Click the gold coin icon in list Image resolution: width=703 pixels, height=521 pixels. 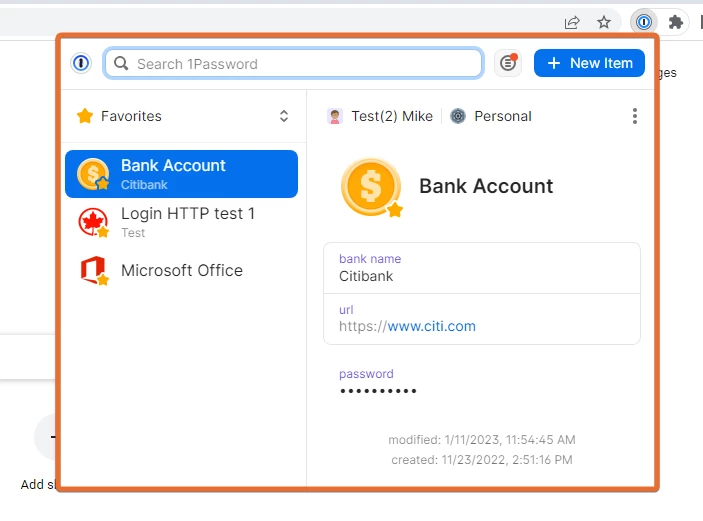[x=93, y=174]
